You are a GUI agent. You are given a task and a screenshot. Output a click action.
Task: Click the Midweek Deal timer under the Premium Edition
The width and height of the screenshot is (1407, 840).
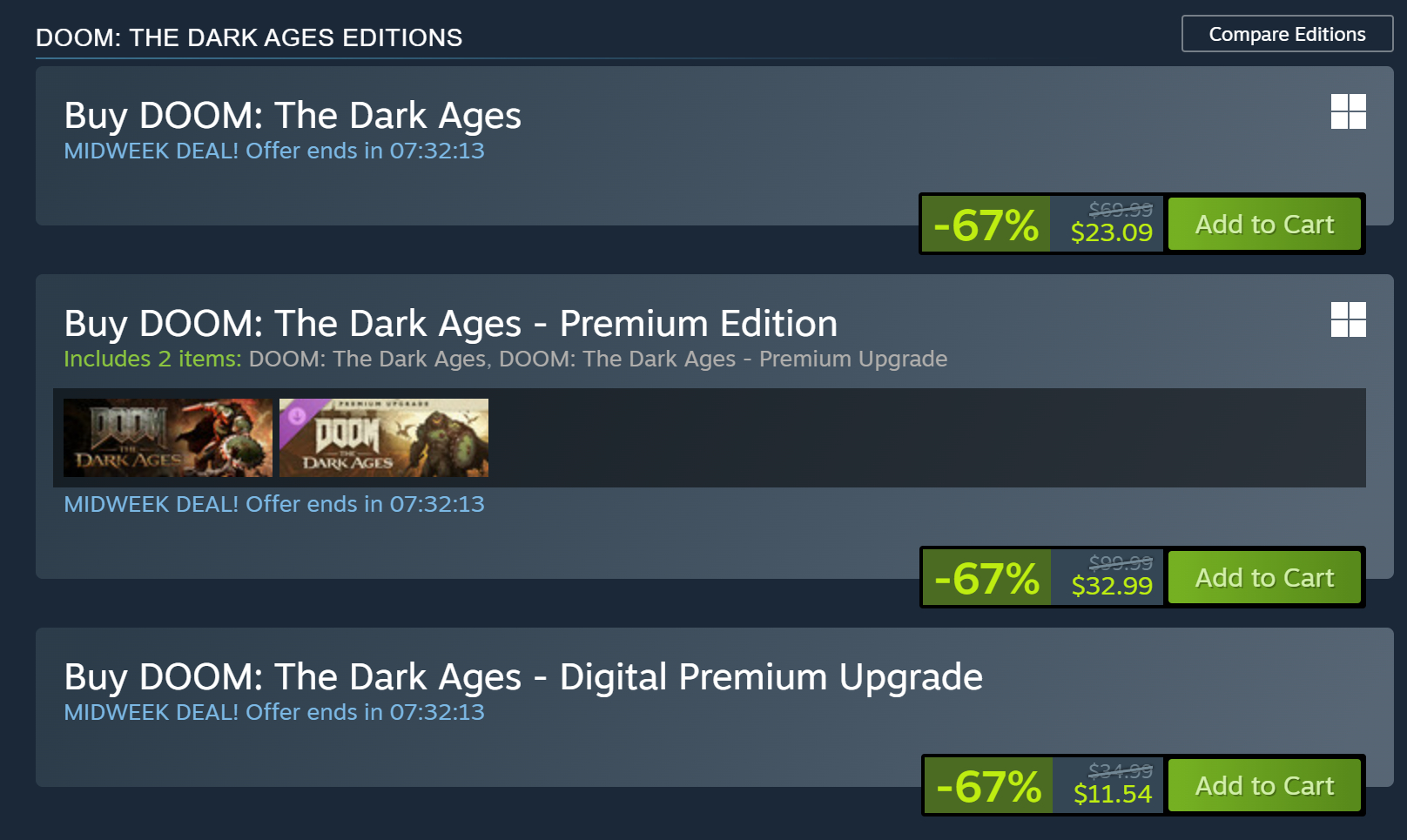point(273,504)
